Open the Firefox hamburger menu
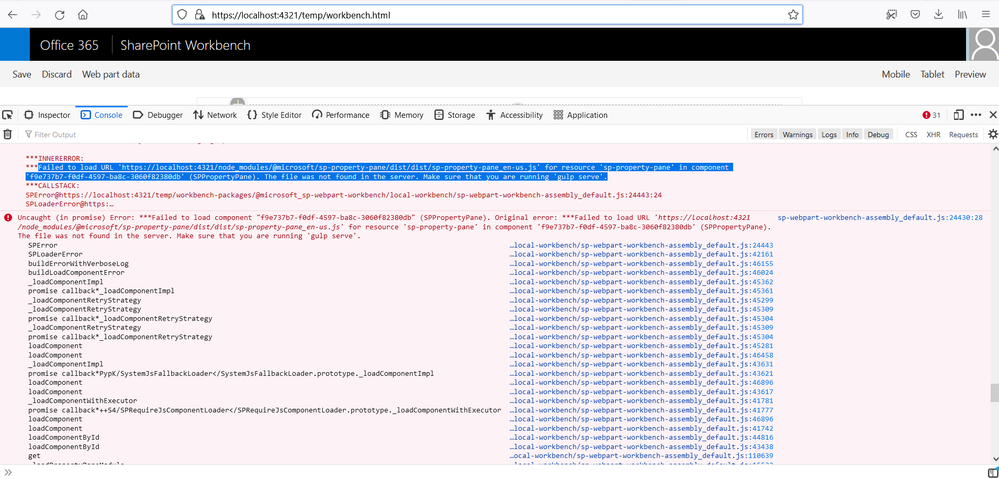The image size is (999, 479). click(986, 15)
